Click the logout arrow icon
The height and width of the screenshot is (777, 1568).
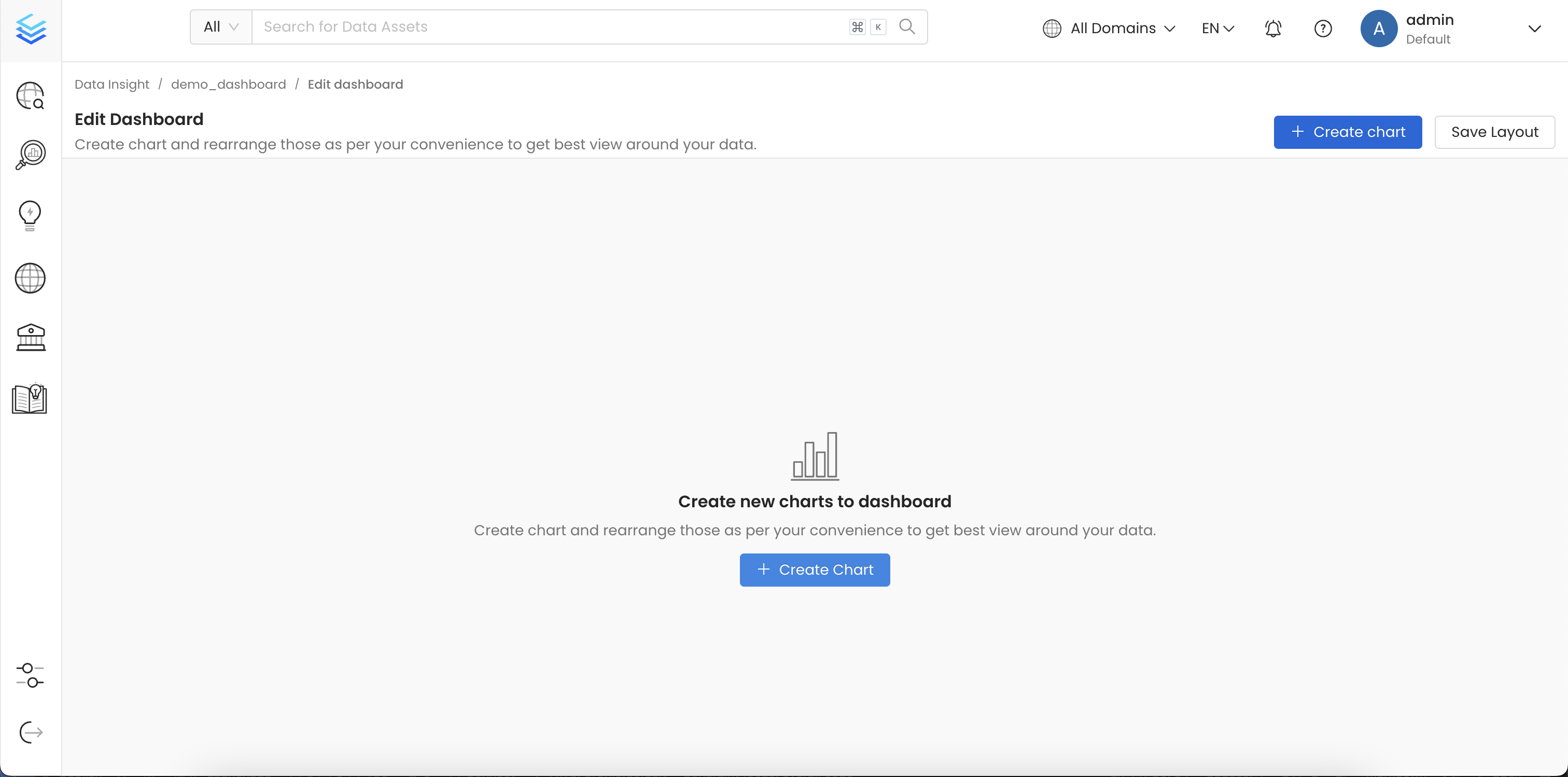[31, 732]
